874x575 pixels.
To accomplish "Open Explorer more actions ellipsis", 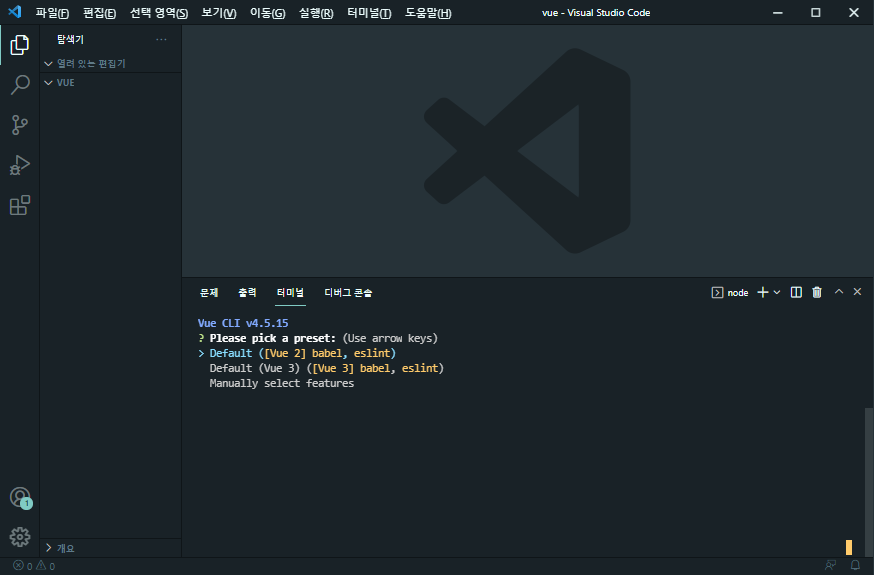I will pos(161,40).
